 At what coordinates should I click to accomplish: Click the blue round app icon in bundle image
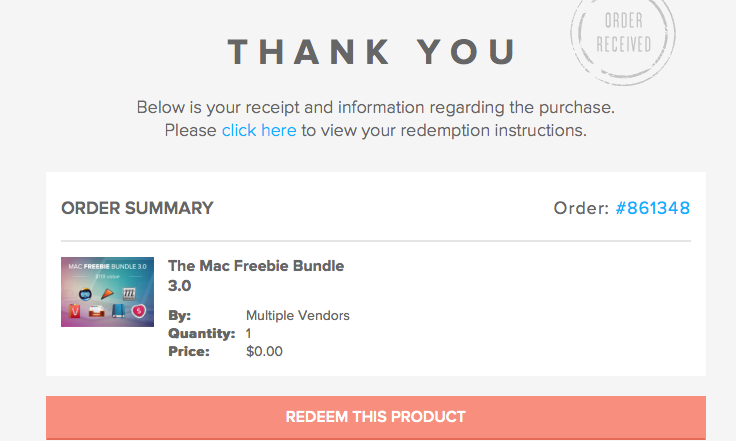point(86,294)
